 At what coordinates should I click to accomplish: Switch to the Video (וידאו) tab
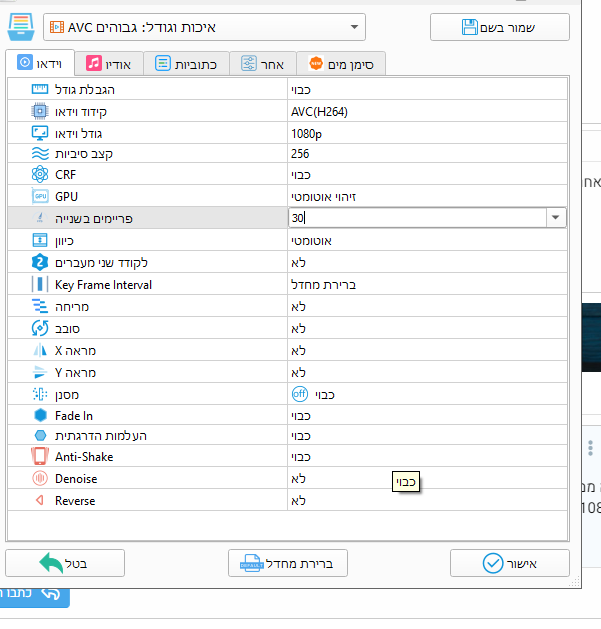point(40,63)
